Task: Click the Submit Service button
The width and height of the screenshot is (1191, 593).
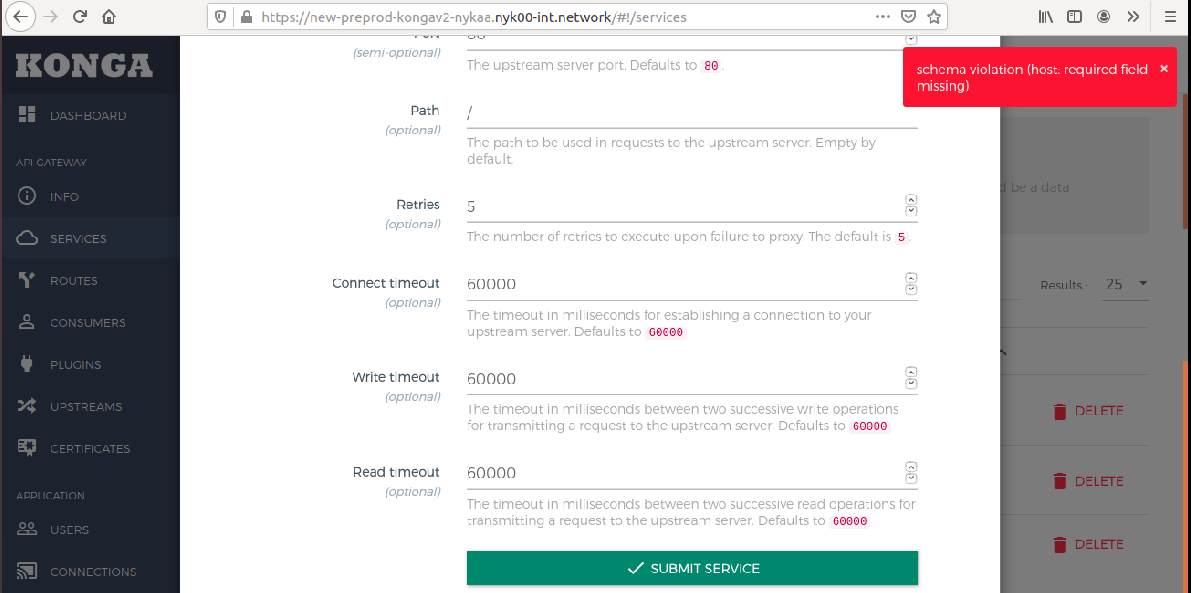Action: pos(692,567)
